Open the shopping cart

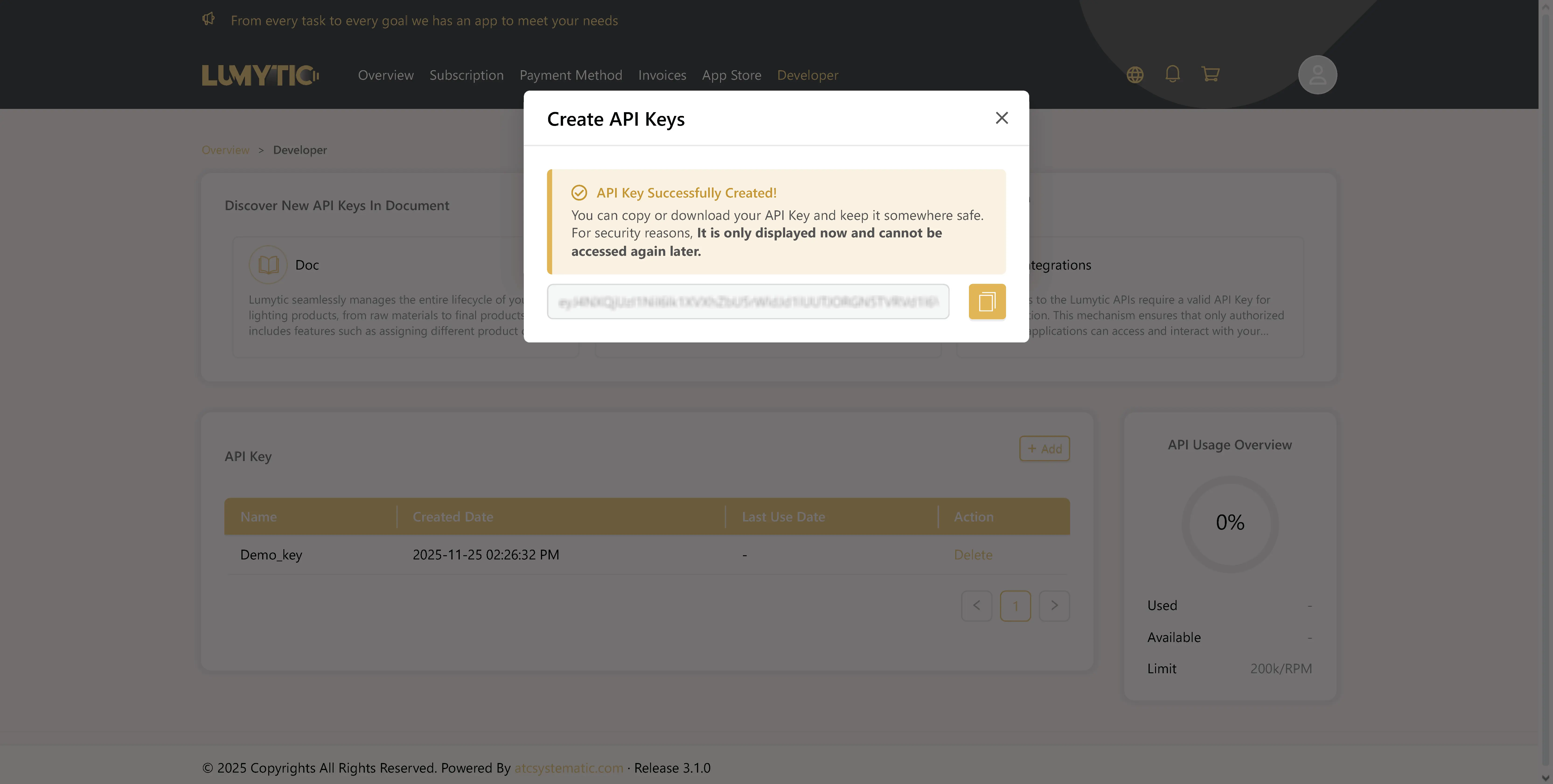pyautogui.click(x=1211, y=74)
